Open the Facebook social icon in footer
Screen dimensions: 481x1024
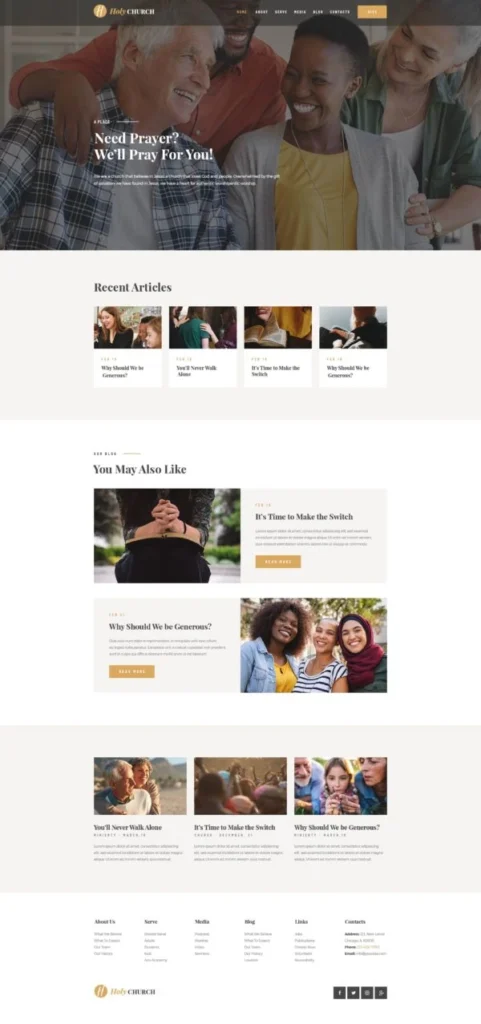tap(339, 993)
